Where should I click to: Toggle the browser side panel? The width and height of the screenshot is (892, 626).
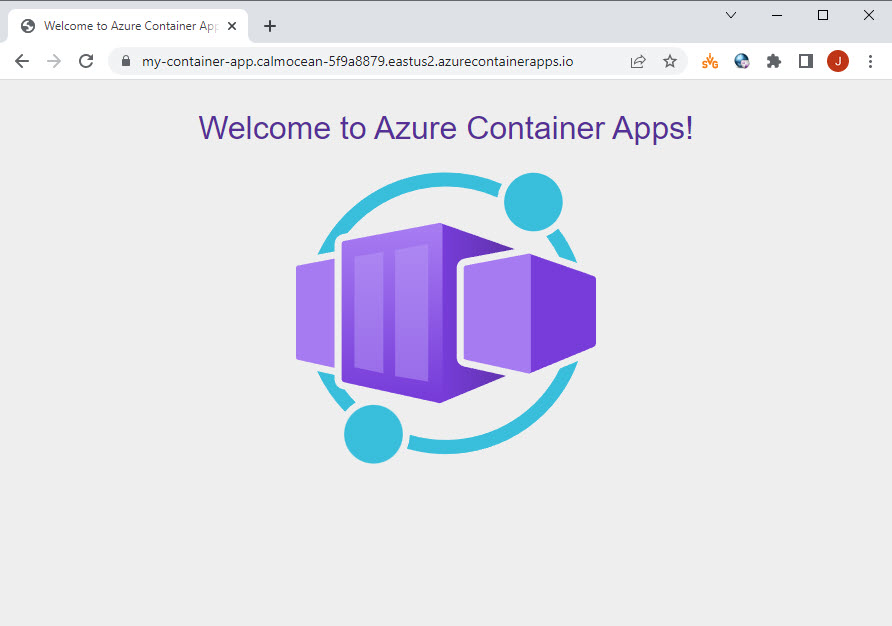pyautogui.click(x=806, y=61)
